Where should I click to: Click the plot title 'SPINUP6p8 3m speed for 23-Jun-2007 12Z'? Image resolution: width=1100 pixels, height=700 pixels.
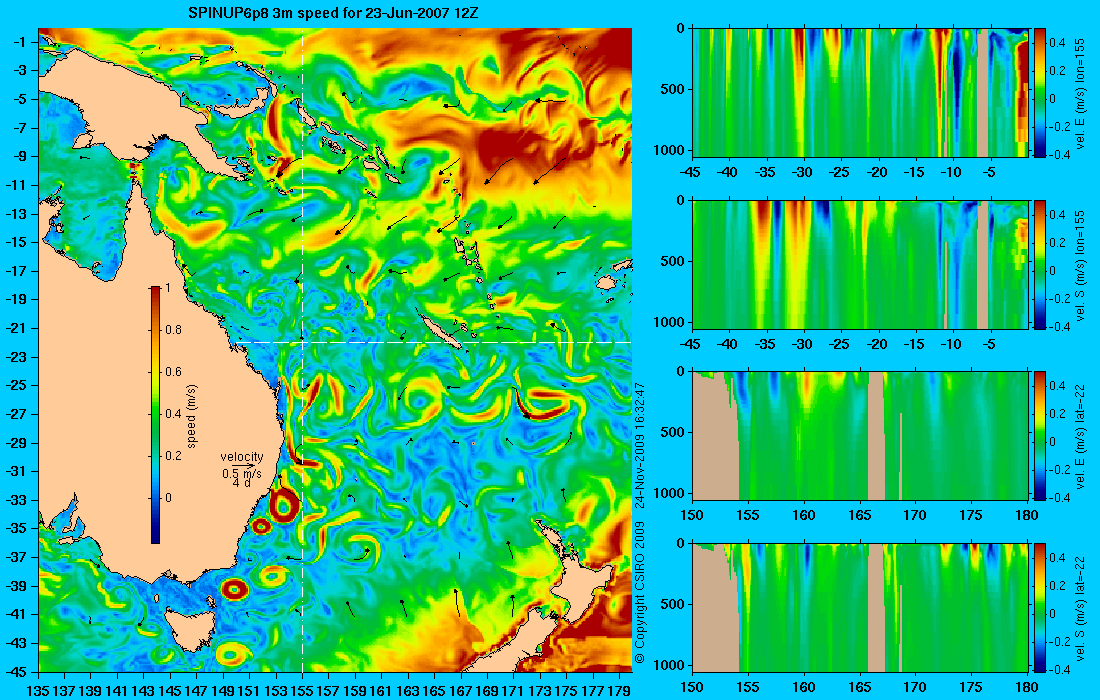pos(334,13)
